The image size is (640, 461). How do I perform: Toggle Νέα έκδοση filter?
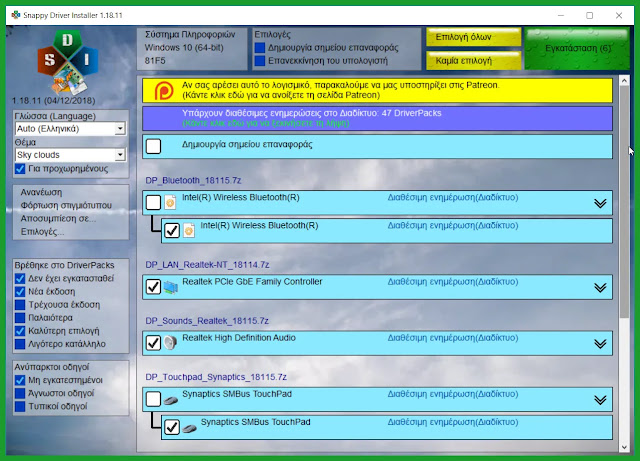pos(20,292)
